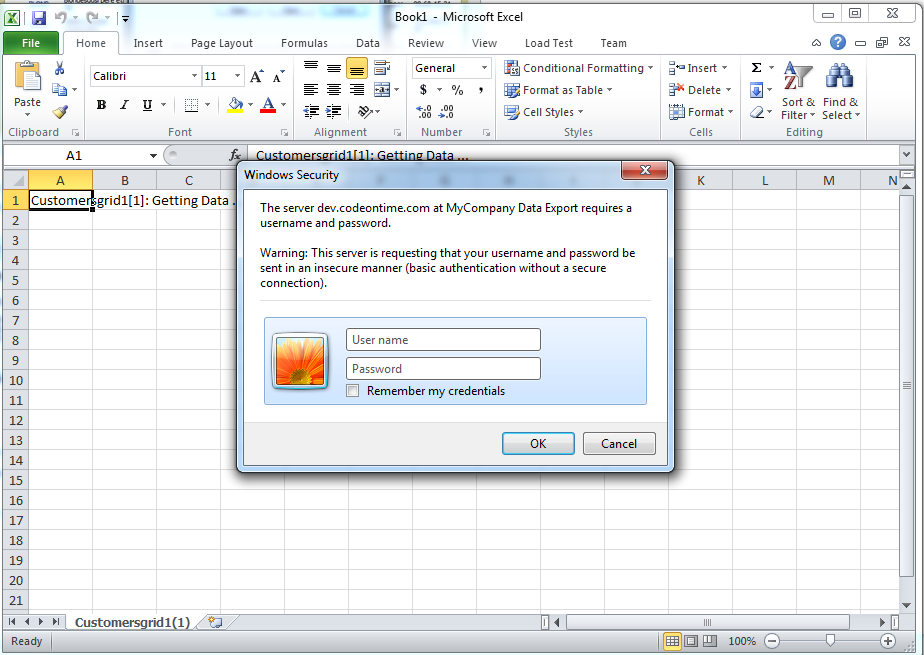
Task: Open the Conditional Formatting dropdown
Action: point(579,68)
